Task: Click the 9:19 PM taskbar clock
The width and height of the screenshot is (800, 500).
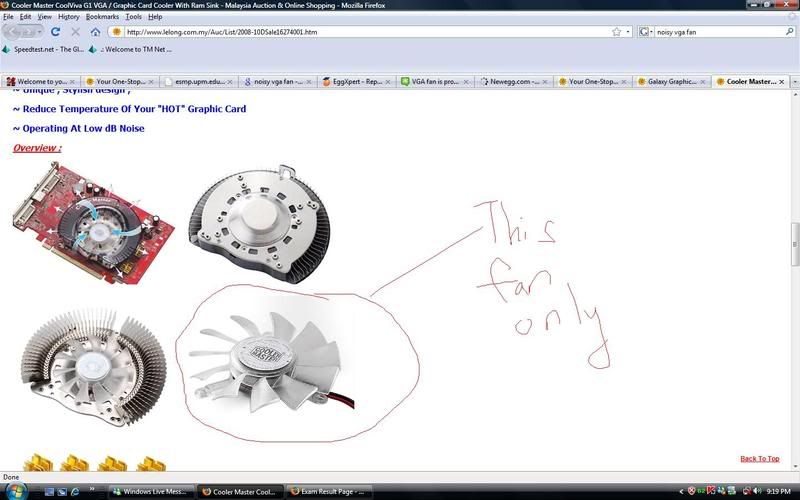Action: tap(779, 491)
